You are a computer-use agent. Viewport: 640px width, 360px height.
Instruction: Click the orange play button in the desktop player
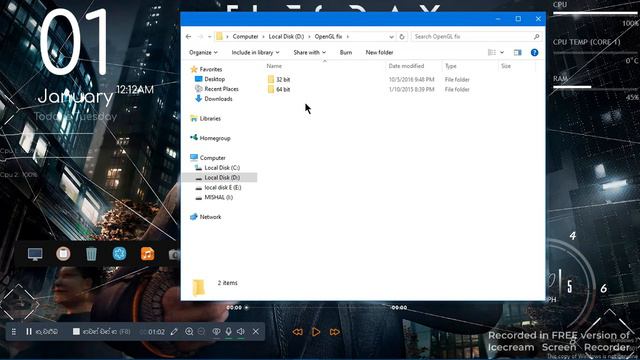316,332
